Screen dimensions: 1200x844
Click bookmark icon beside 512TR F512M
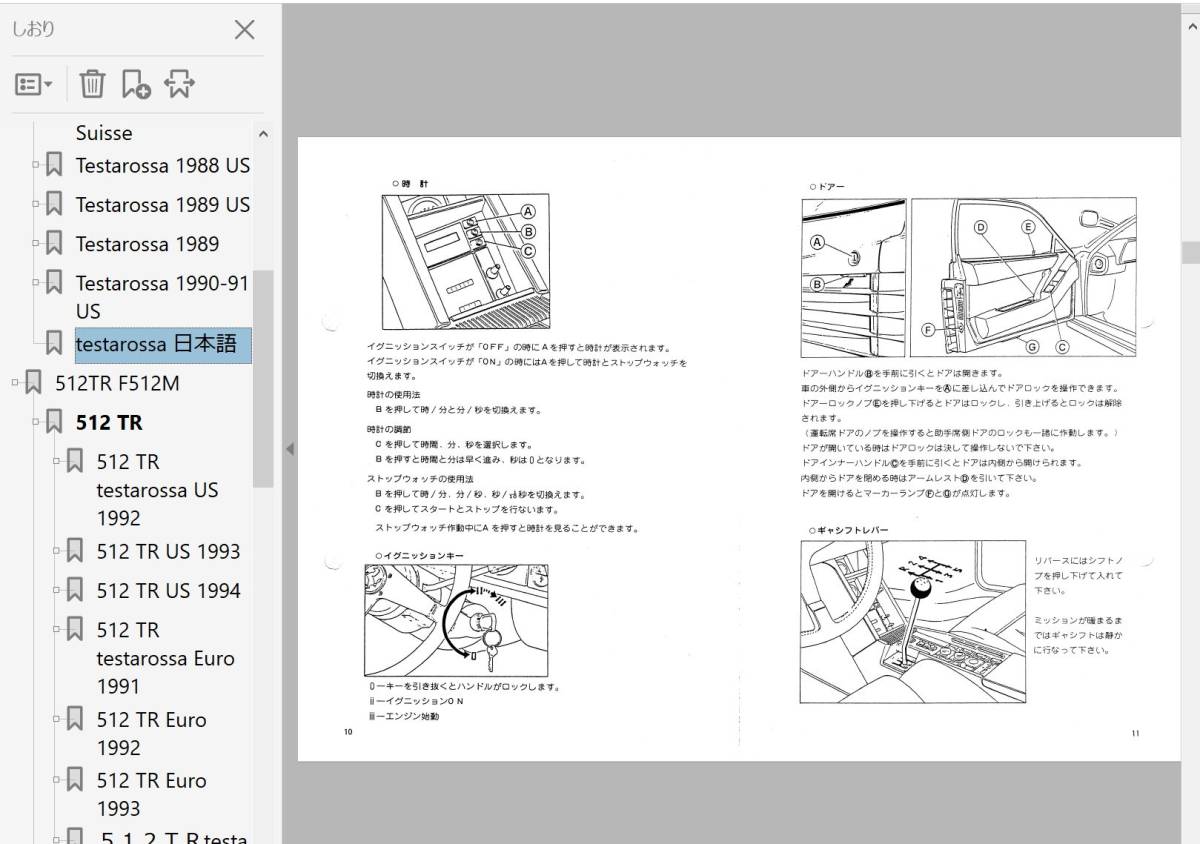(34, 383)
